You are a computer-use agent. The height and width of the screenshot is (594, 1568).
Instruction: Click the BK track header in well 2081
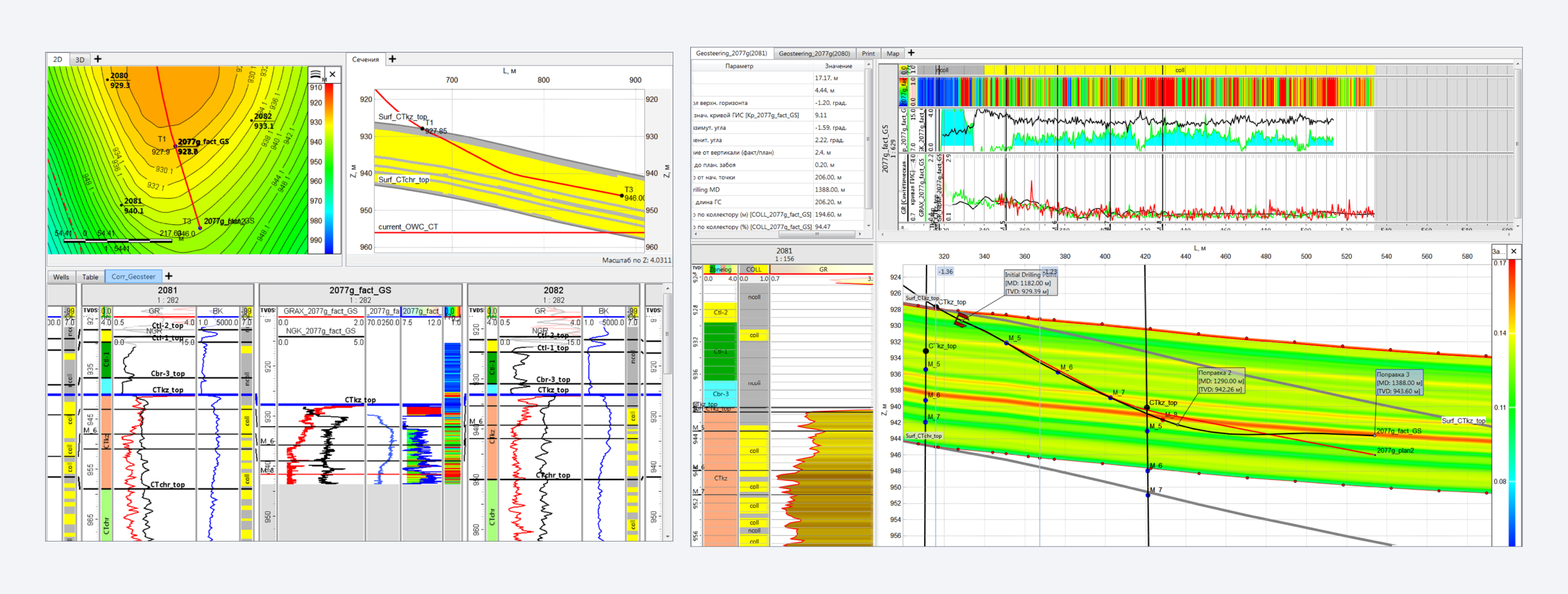coord(218,311)
